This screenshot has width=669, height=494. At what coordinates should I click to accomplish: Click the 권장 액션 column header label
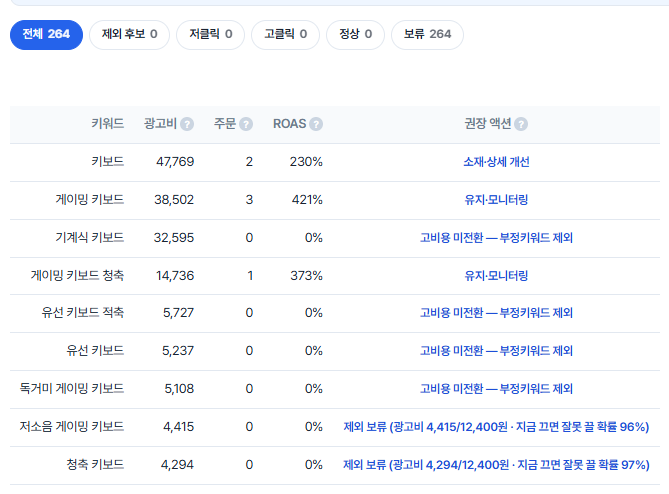pyautogui.click(x=488, y=124)
